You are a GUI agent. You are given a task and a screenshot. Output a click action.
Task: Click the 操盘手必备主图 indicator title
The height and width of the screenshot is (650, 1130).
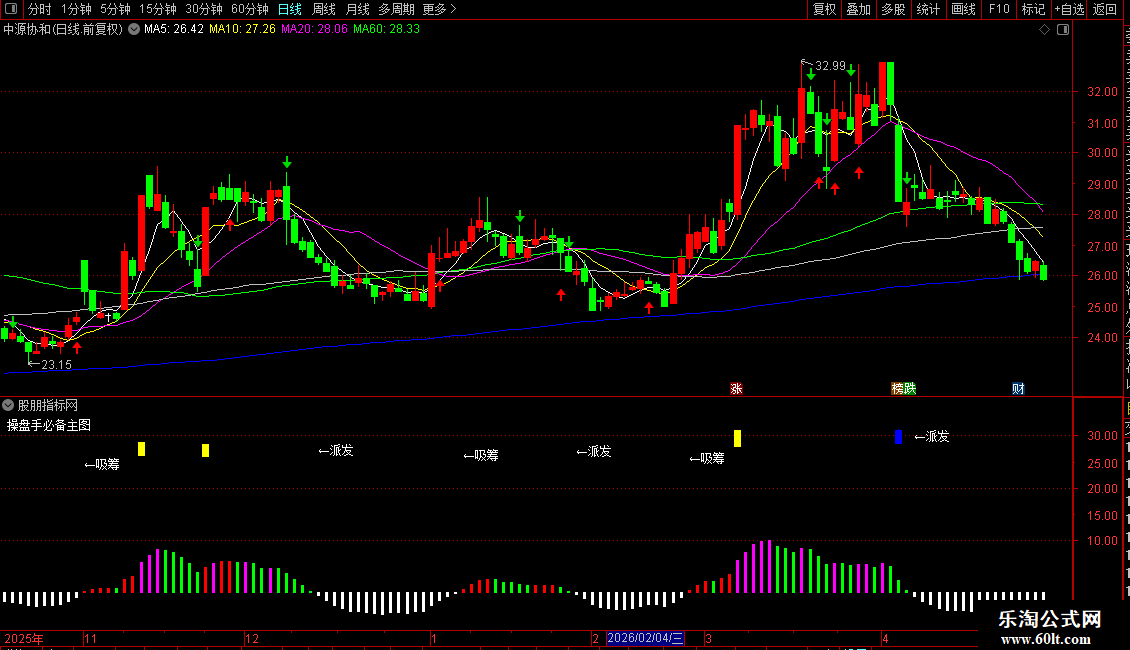click(49, 425)
